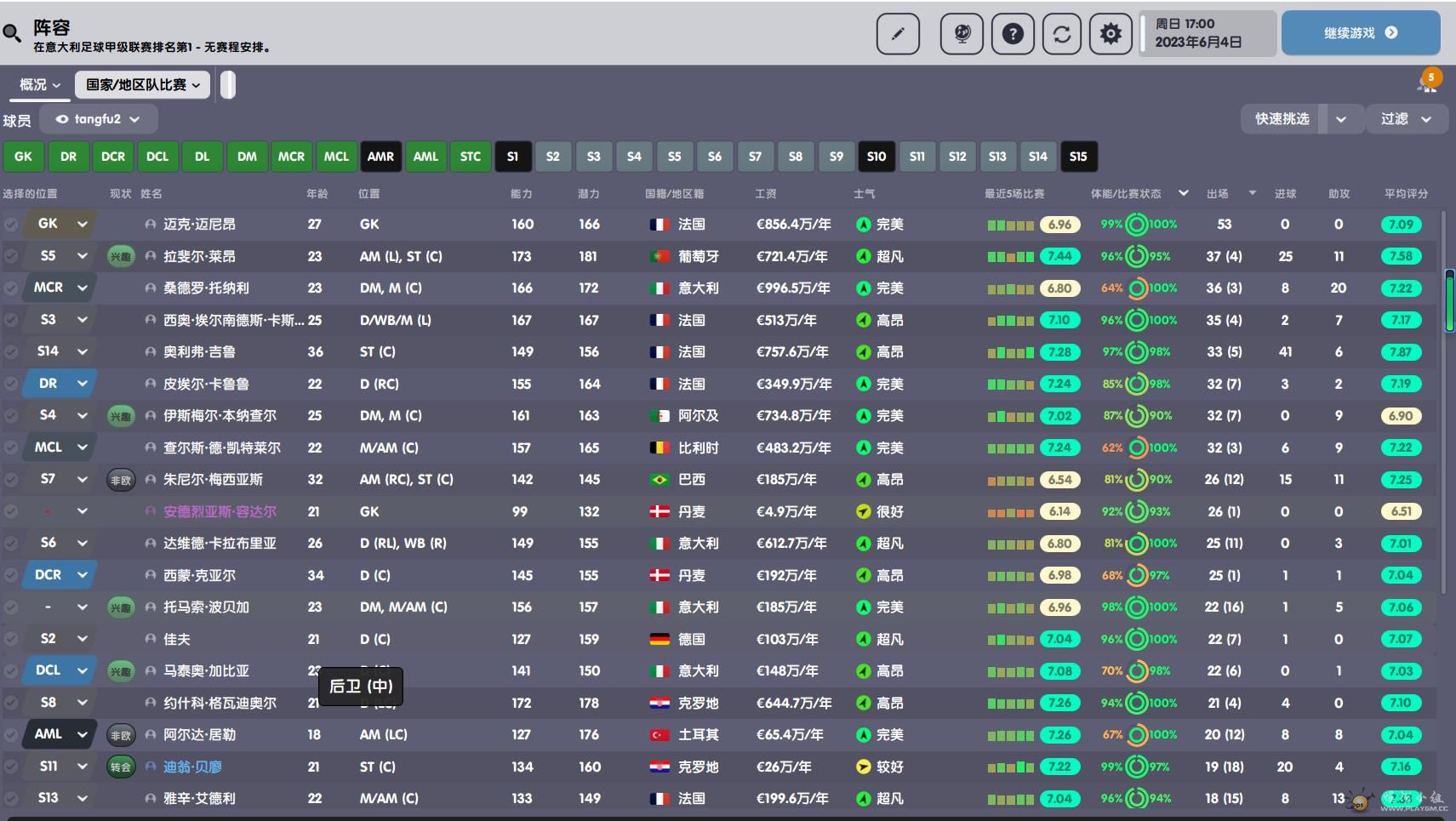Image resolution: width=1456 pixels, height=821 pixels.
Task: Expand the 过滤 filter dropdown
Action: coord(1405,119)
